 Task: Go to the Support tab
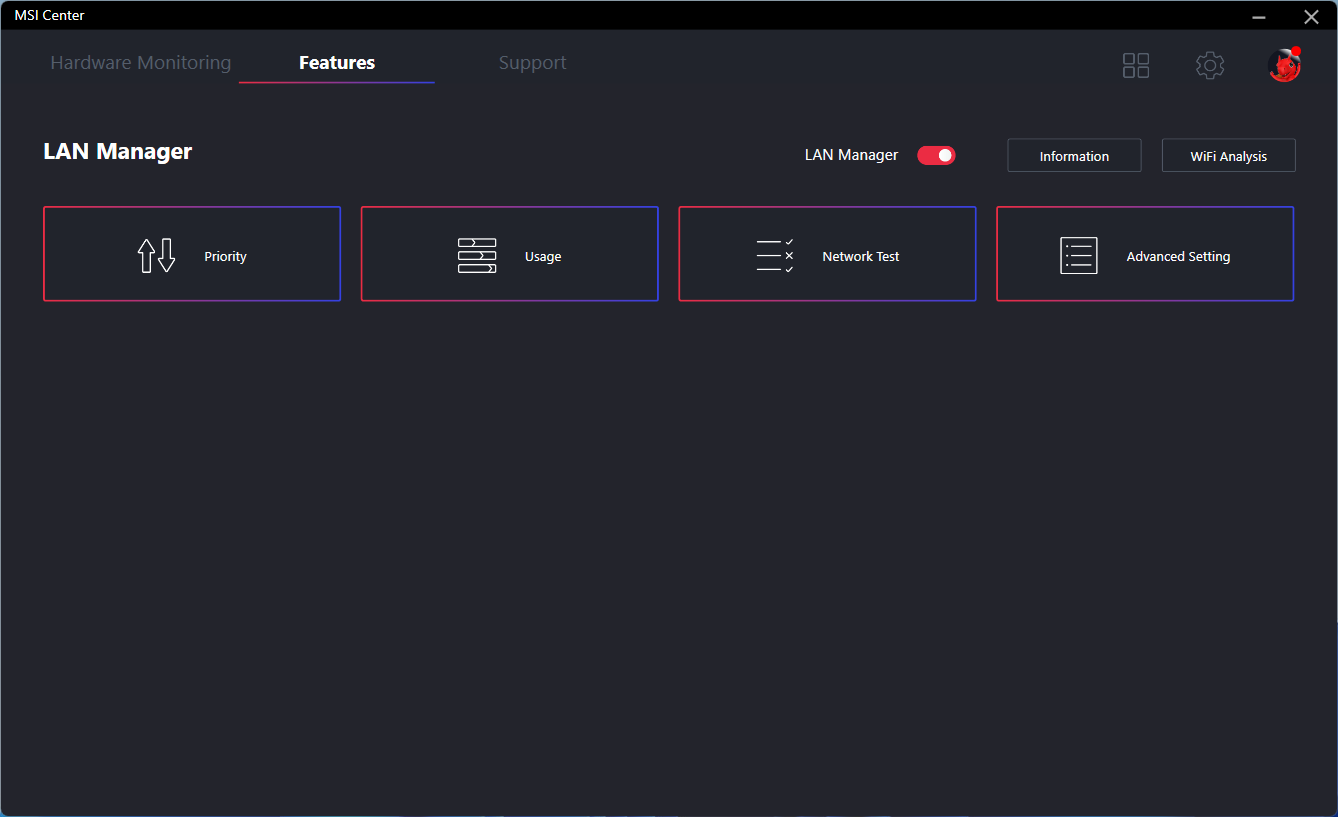532,63
